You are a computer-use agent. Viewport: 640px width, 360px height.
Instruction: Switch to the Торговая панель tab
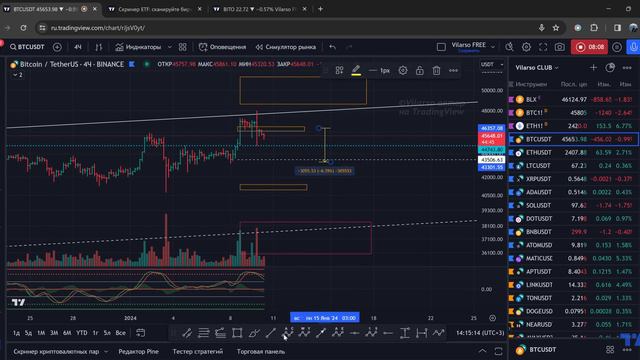click(261, 351)
